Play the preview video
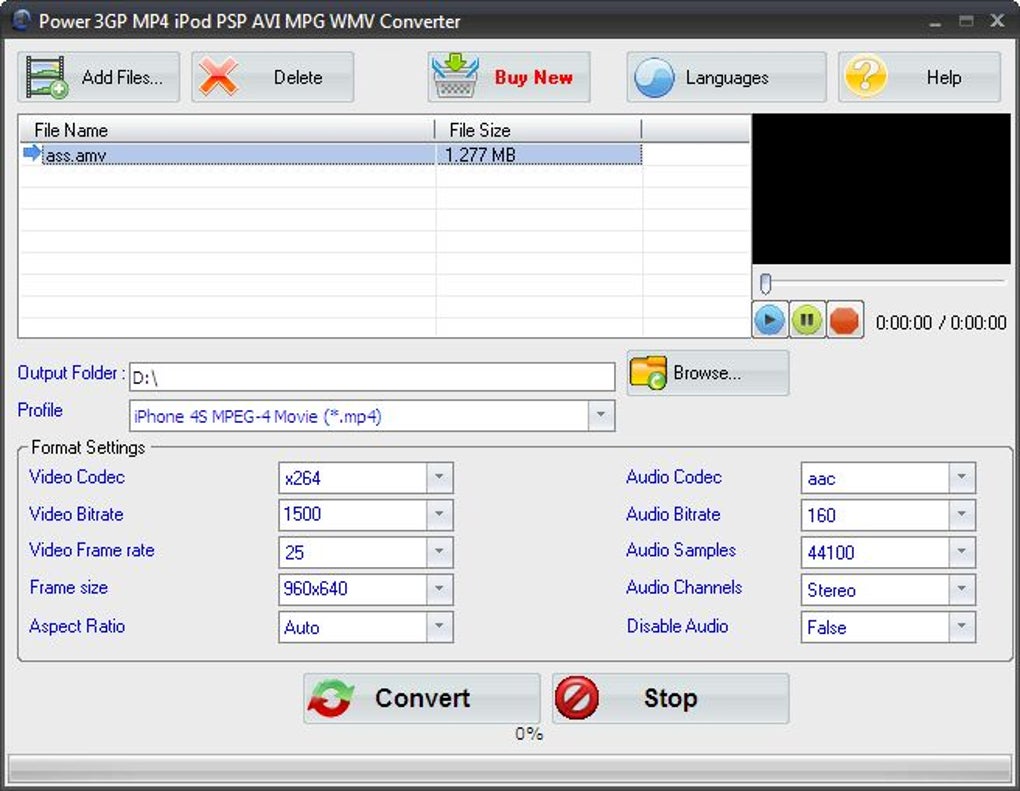The height and width of the screenshot is (791, 1020). (770, 320)
